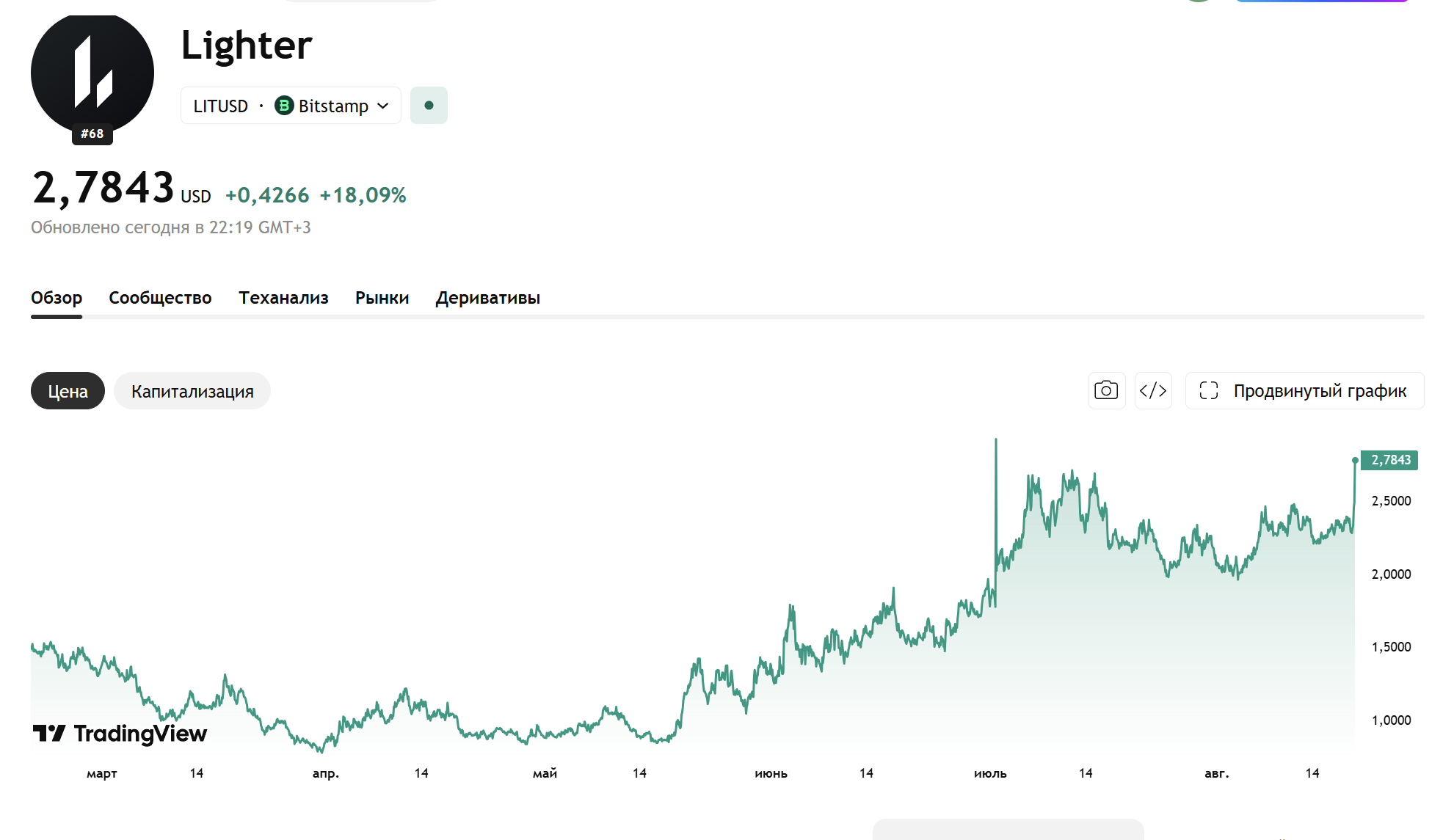This screenshot has width=1454, height=840.
Task: Open Продвинутый график advanced chart
Action: 1304,390
